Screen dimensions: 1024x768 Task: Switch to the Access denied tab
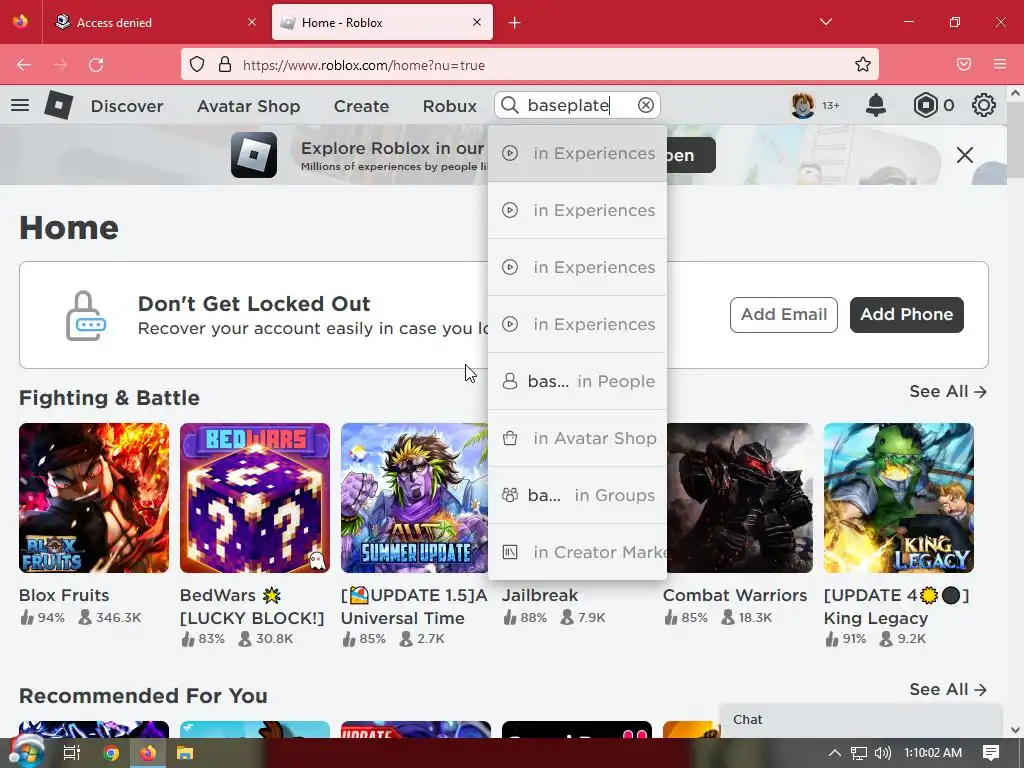(x=156, y=22)
